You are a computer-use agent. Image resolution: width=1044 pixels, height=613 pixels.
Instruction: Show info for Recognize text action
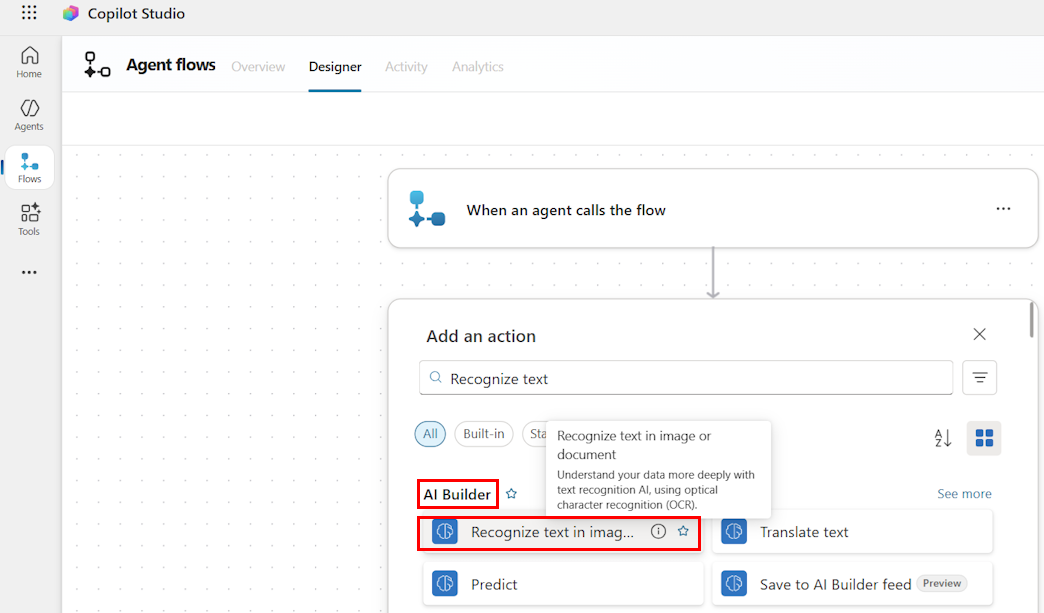[658, 531]
